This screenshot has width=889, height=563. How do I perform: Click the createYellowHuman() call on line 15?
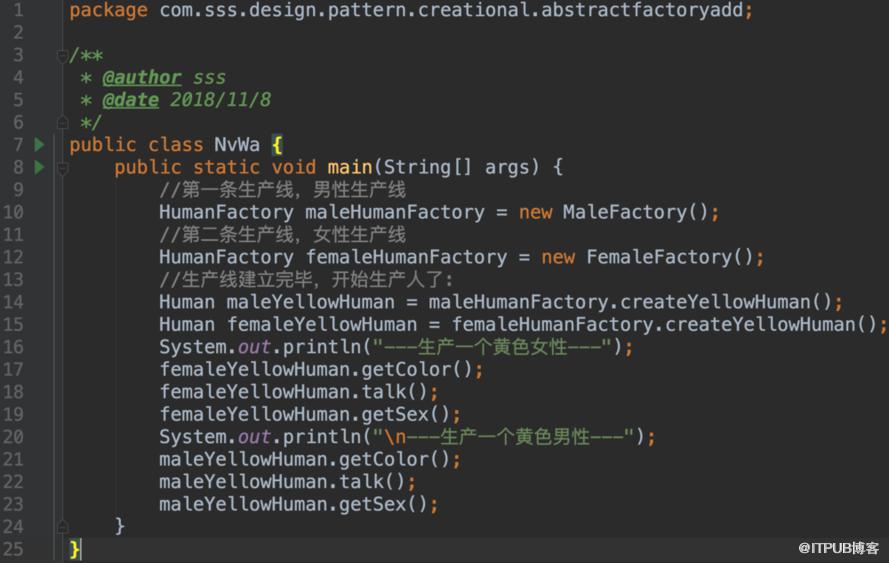coord(771,324)
